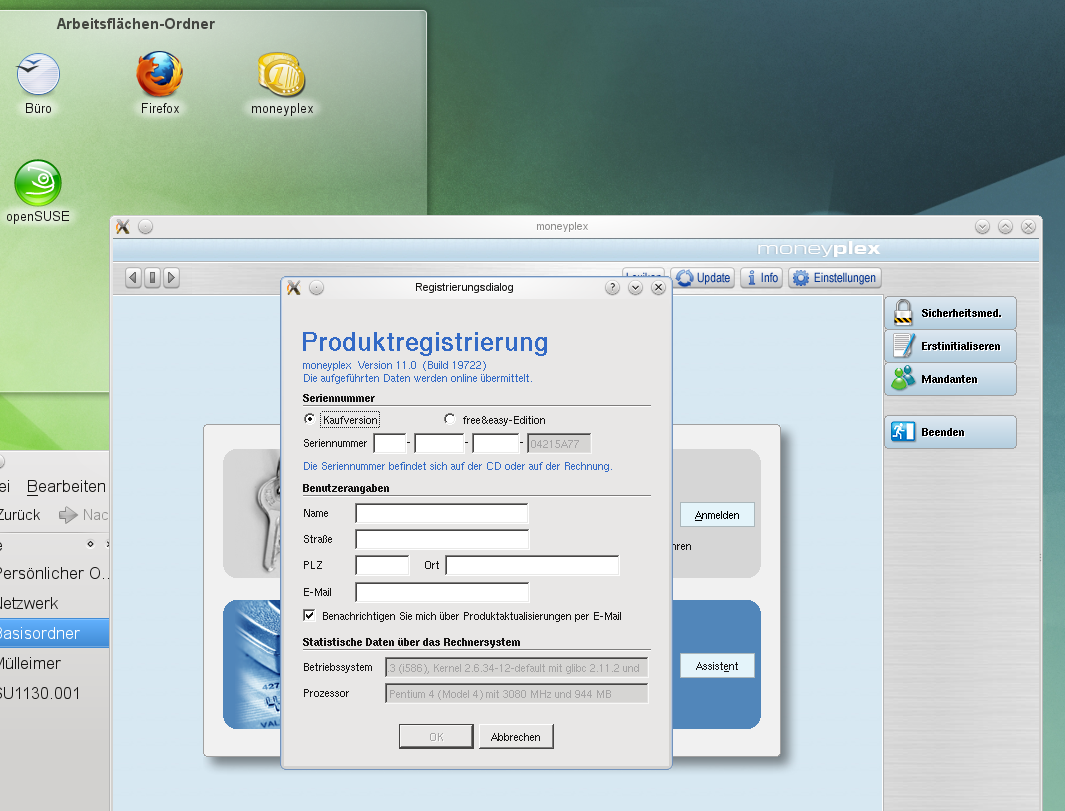1065x811 pixels.
Task: Click the Anmelden button
Action: [x=717, y=515]
